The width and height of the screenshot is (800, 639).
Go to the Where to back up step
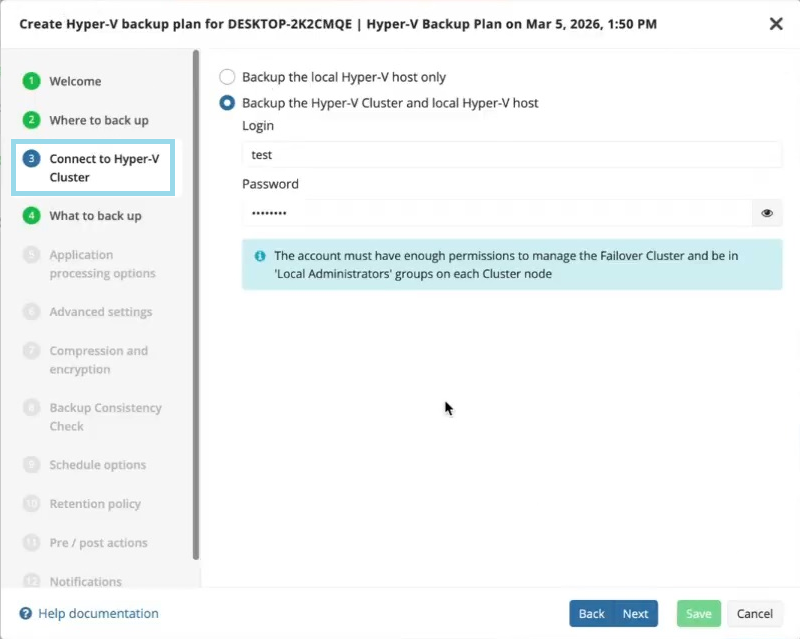[98, 120]
